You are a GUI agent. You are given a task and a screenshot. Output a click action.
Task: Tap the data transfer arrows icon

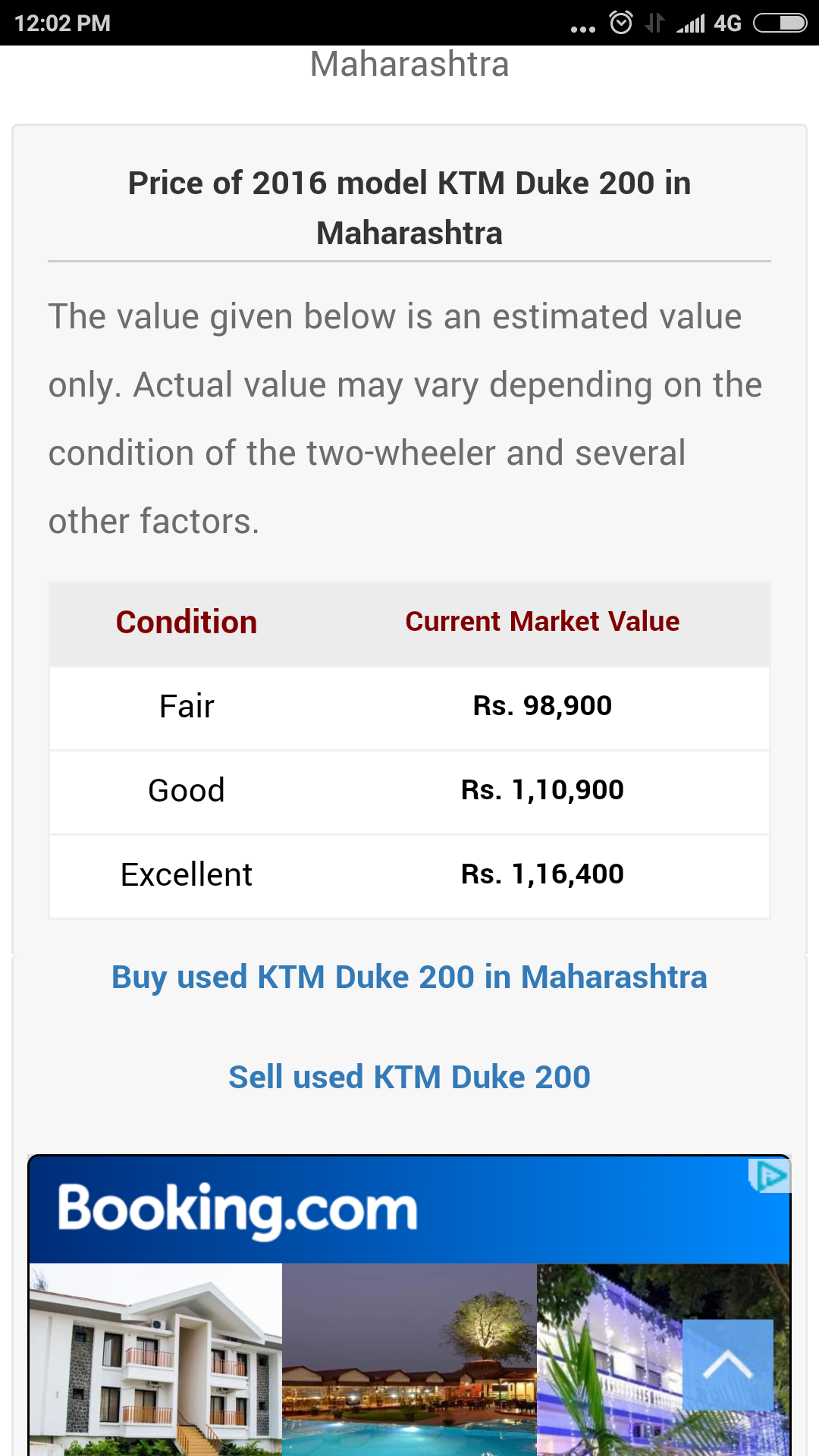tap(654, 24)
